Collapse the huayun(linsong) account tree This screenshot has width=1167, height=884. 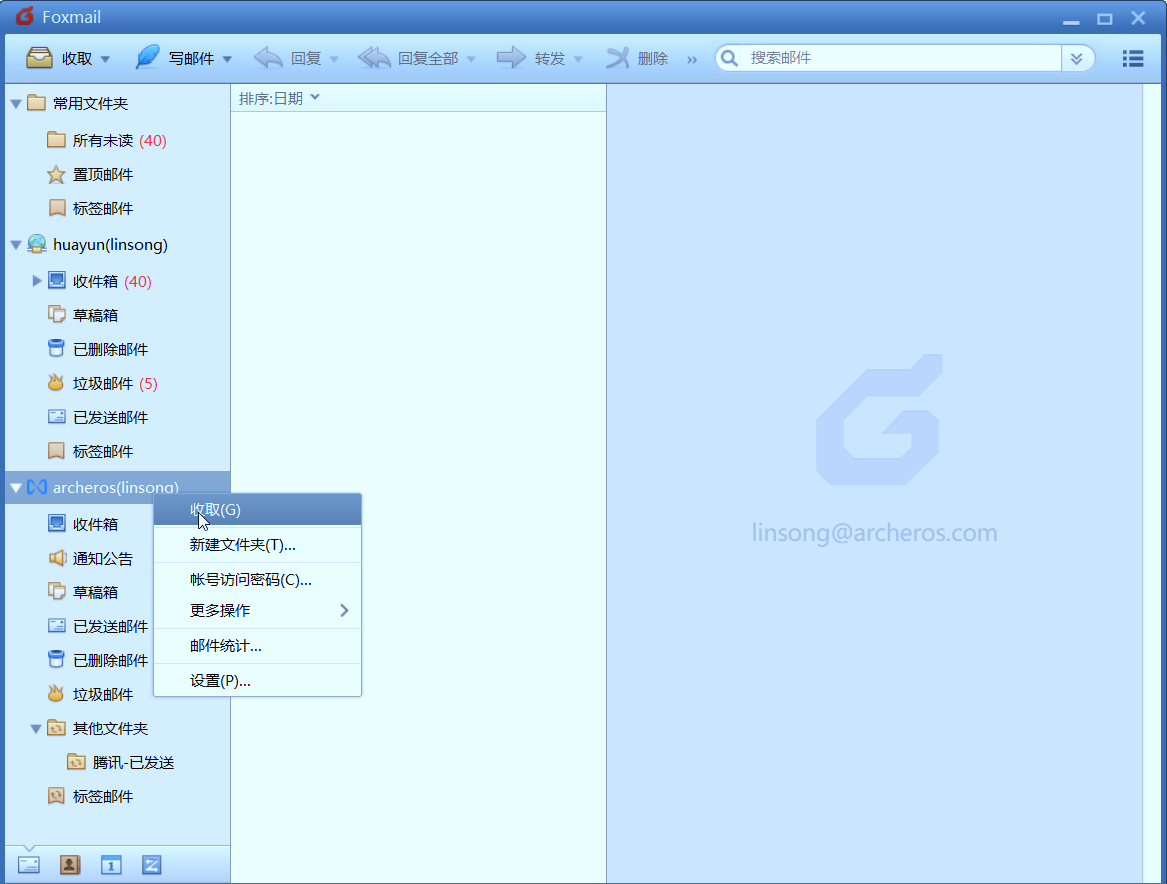(x=15, y=244)
